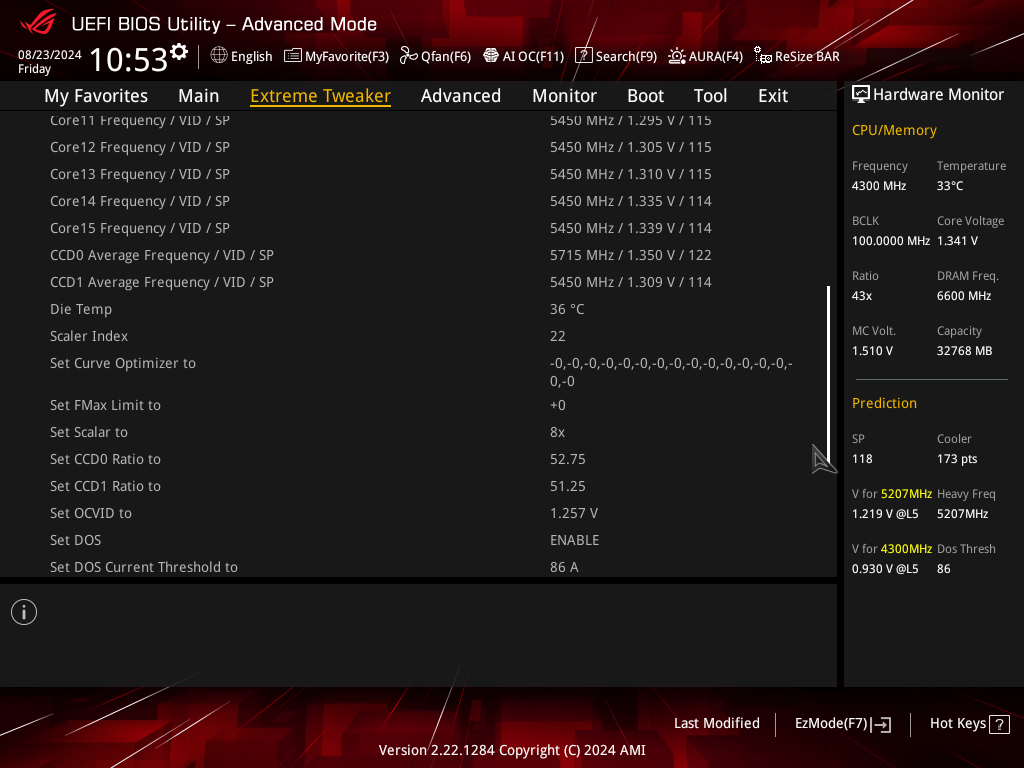Click the MyFavorite list icon
Screen dimensions: 1024x768
coord(293,56)
